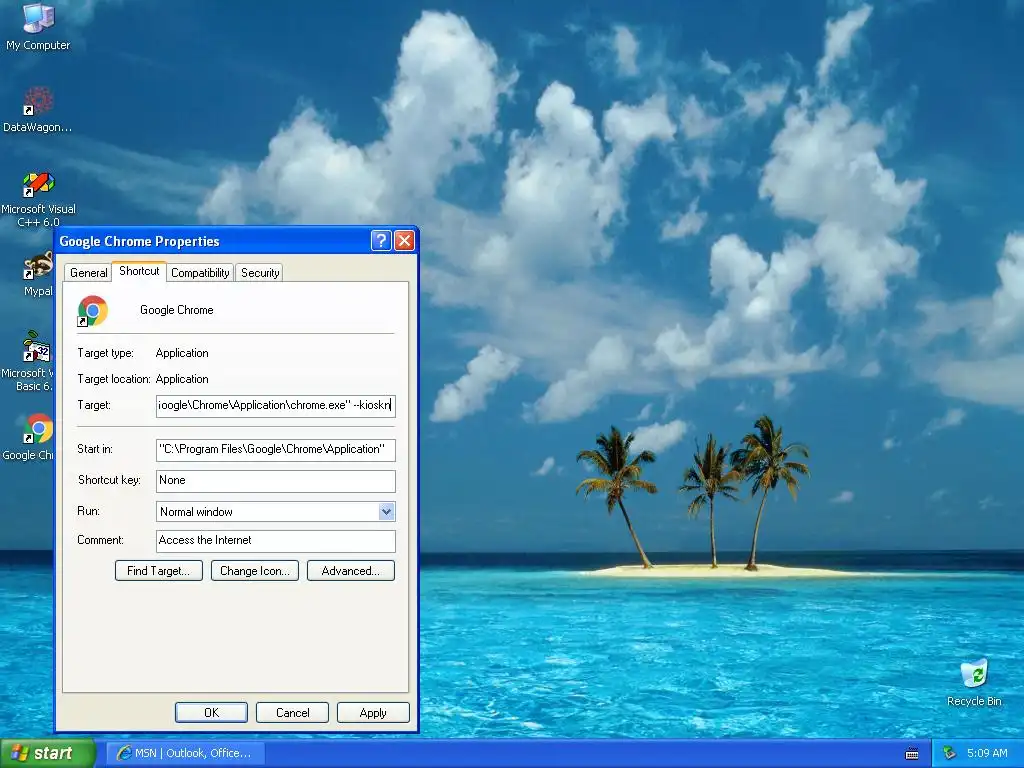Click Cancel in Properties dialog

coord(292,712)
